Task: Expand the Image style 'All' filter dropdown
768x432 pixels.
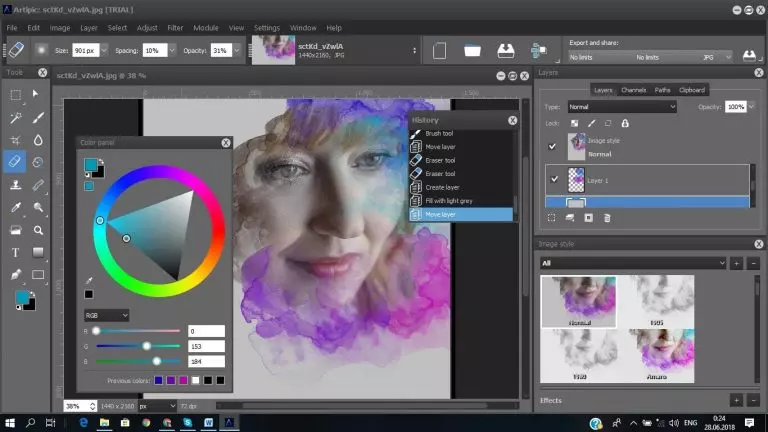Action: pyautogui.click(x=633, y=263)
